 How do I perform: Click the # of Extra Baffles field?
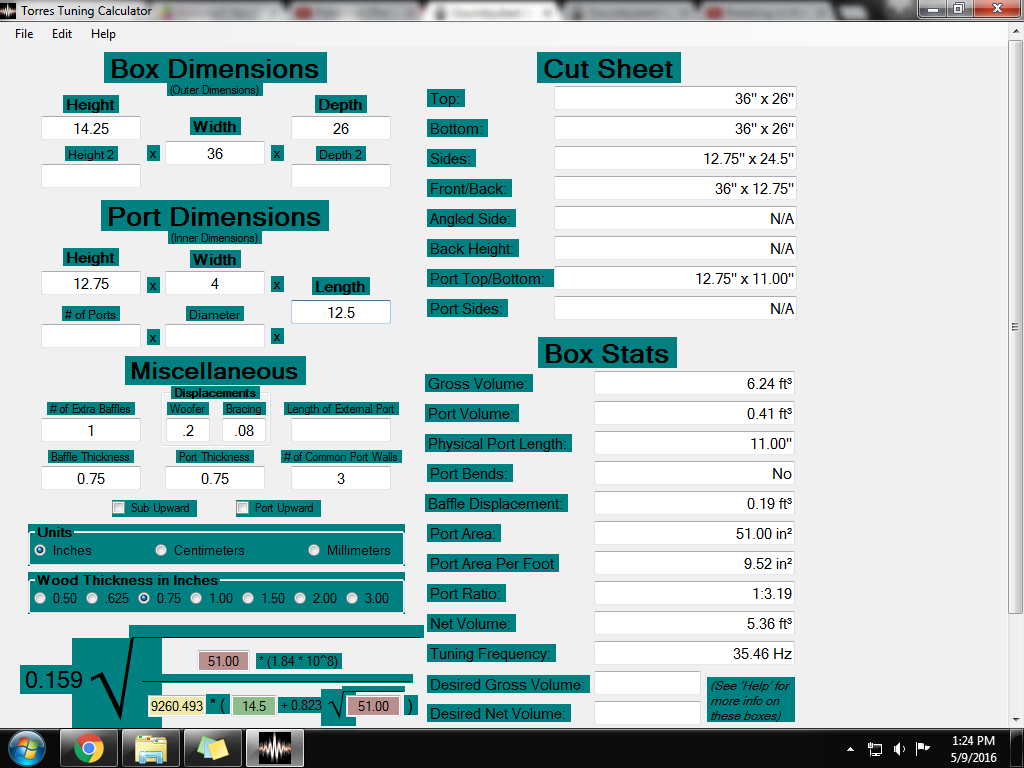tap(91, 430)
